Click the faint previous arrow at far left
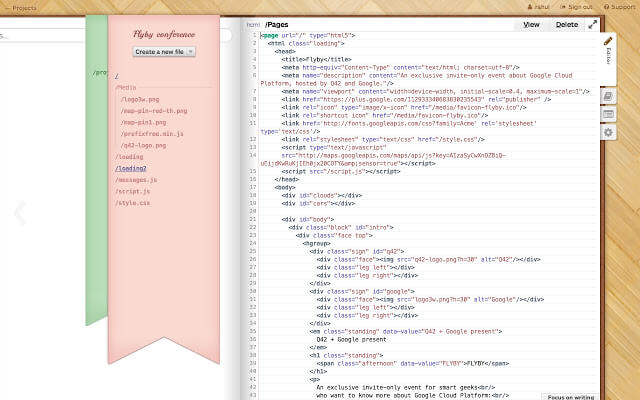The width and height of the screenshot is (640, 400). (x=20, y=212)
